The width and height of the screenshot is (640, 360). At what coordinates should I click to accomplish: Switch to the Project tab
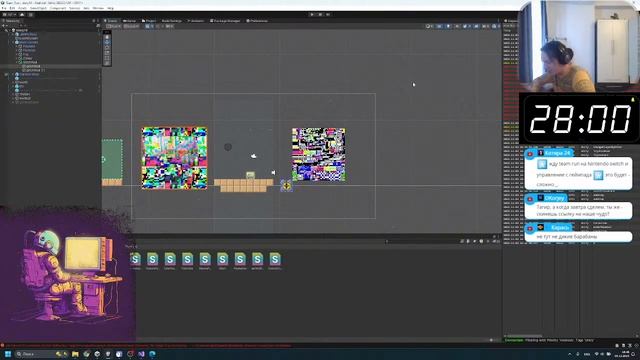click(149, 21)
